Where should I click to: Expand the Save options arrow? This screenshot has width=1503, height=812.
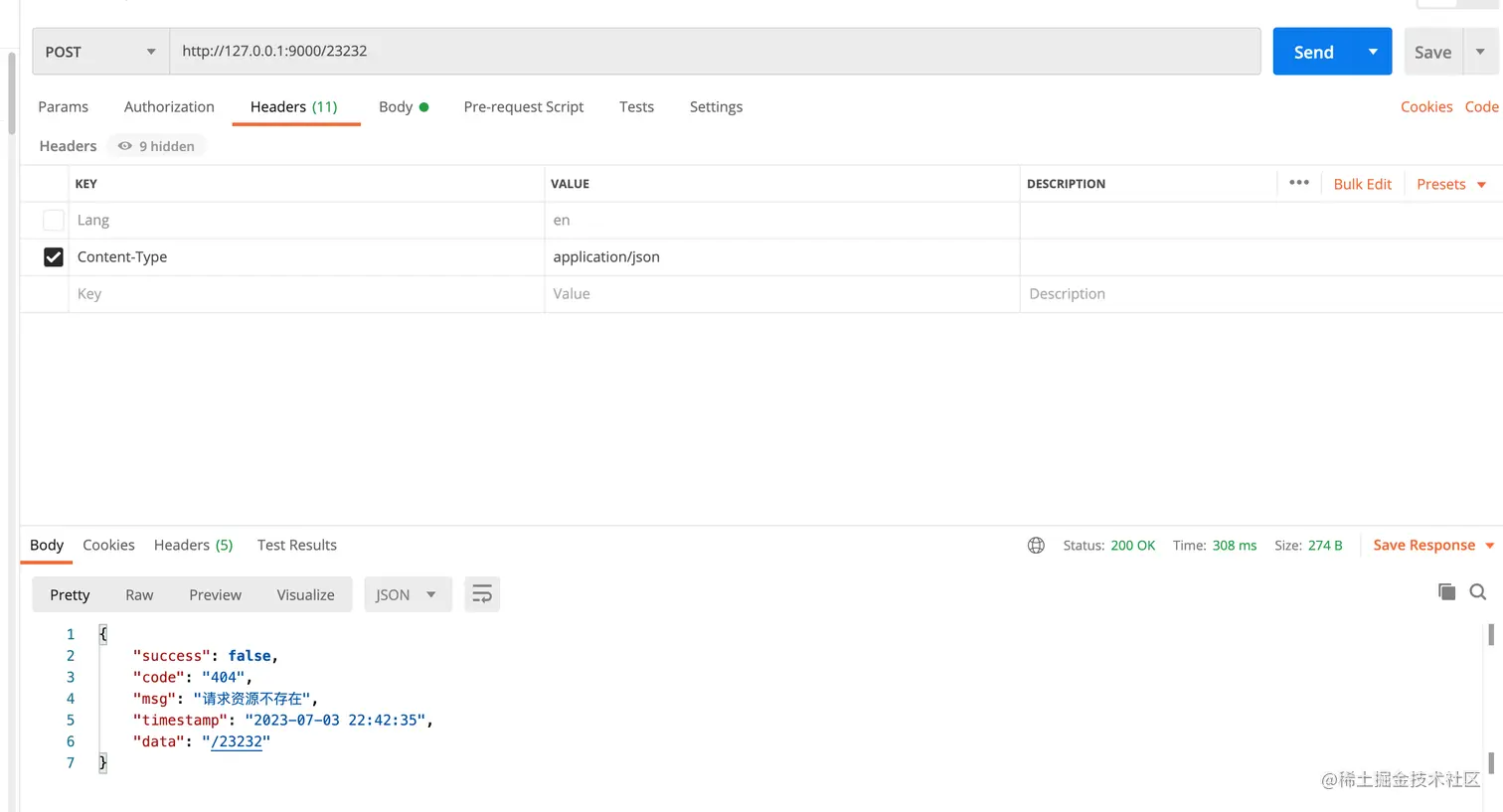coord(1480,52)
